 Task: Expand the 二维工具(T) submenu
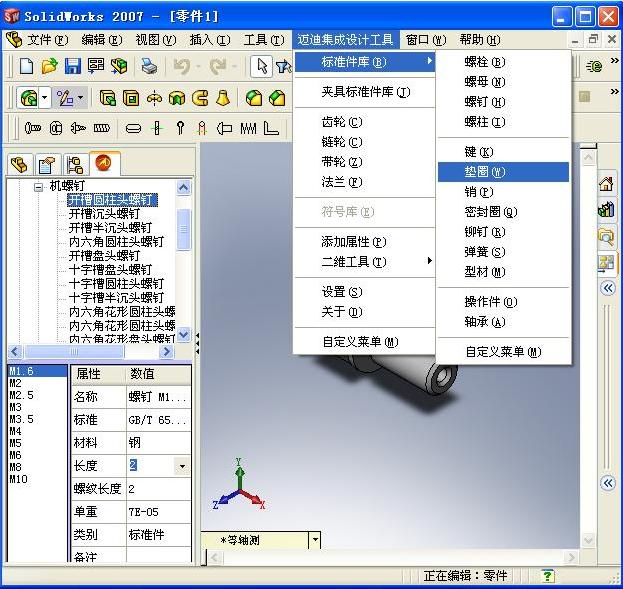click(363, 262)
